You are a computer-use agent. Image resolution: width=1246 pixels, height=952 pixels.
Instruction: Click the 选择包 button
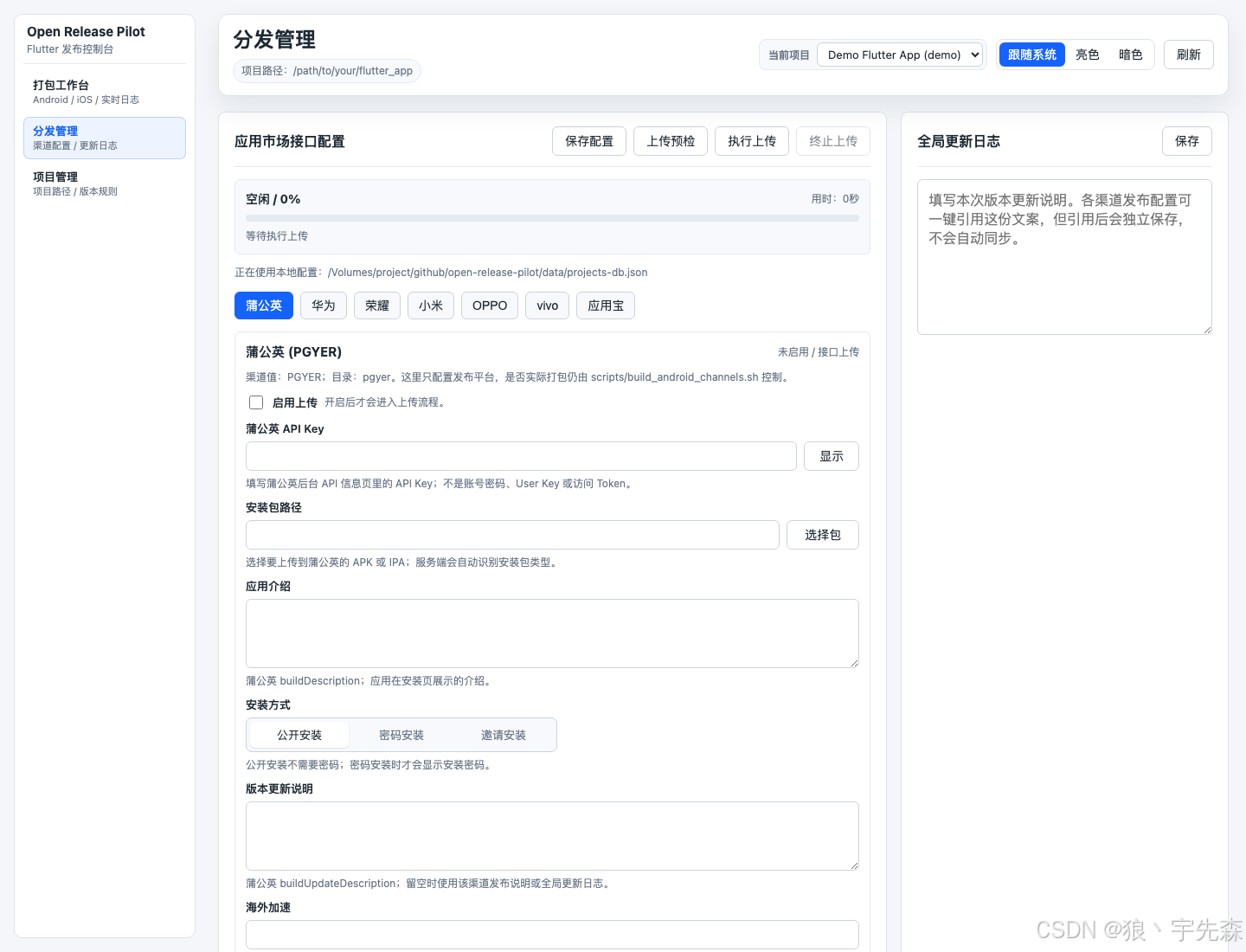823,535
